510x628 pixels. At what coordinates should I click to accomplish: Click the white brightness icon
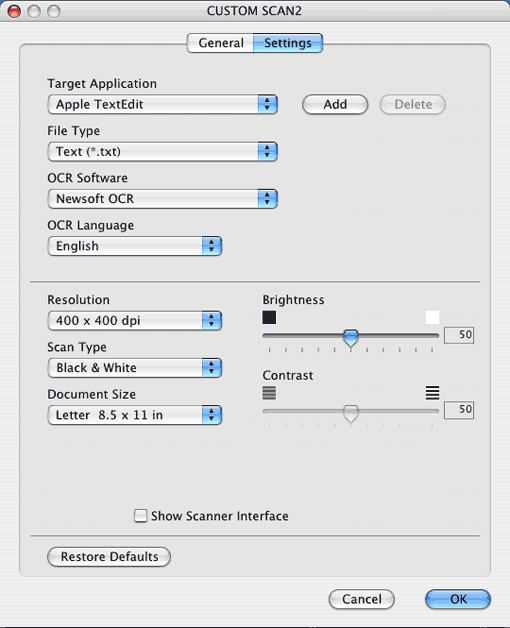[x=432, y=318]
